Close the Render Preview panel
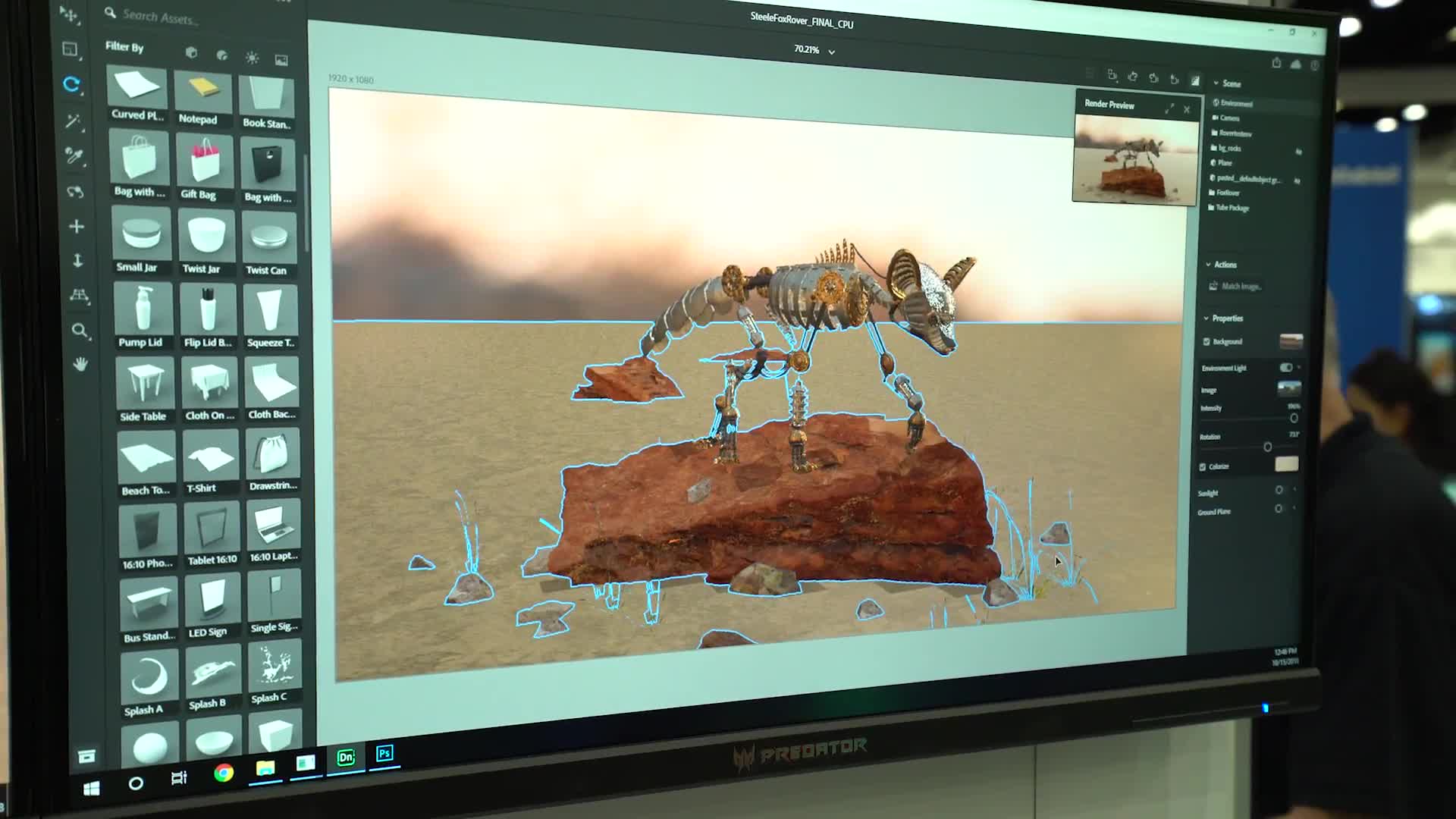This screenshot has width=1456, height=819. (x=1187, y=110)
